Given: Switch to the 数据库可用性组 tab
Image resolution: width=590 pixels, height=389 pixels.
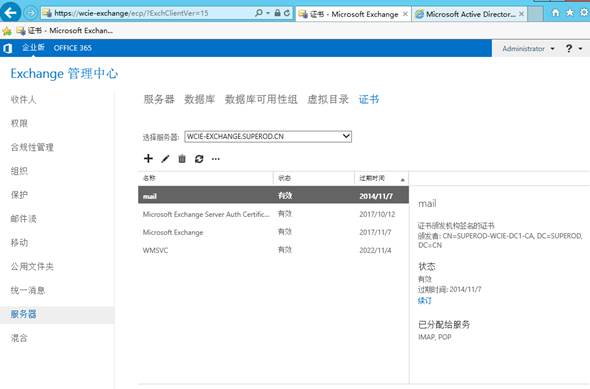Looking at the screenshot, I should 261,99.
